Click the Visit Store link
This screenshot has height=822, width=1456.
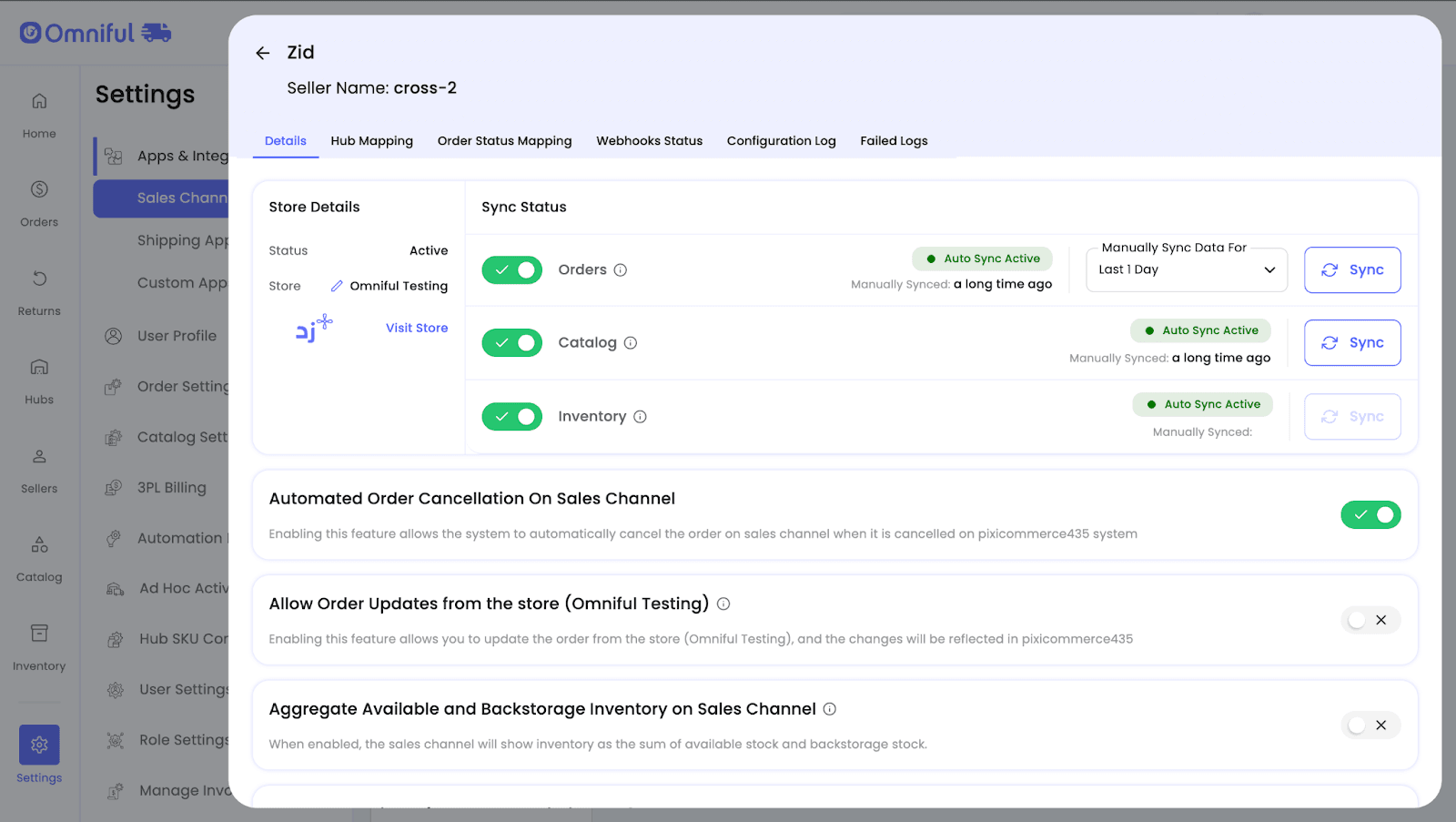[417, 328]
